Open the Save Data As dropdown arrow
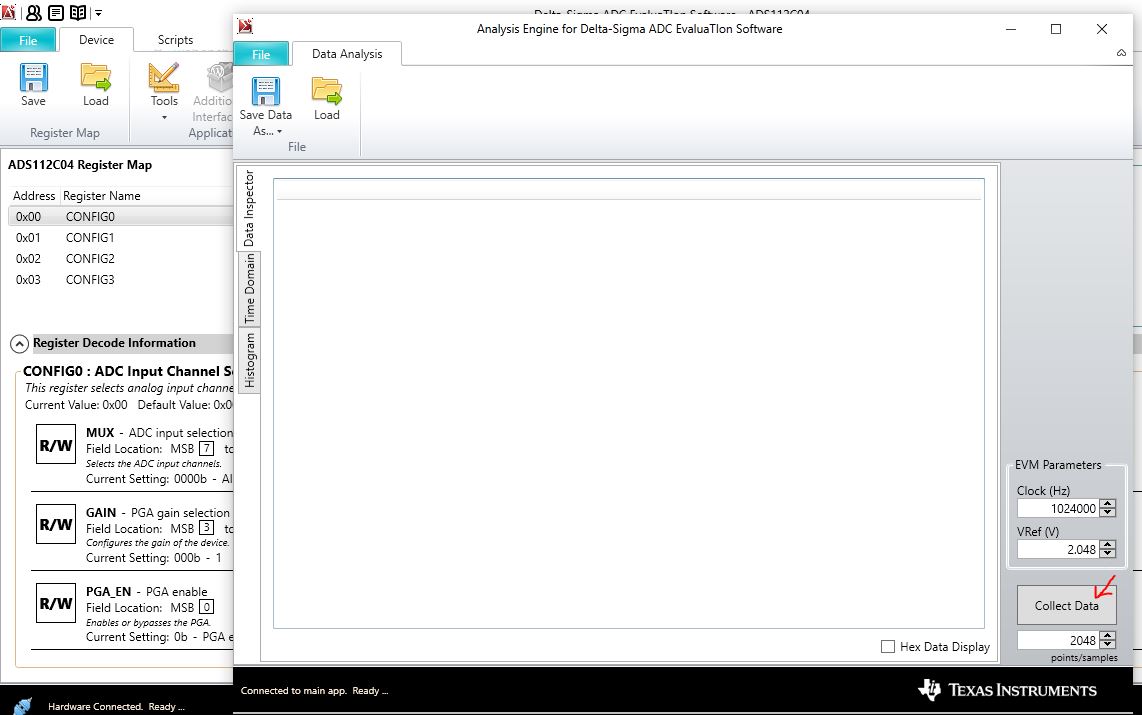This screenshot has height=715, width=1142. click(x=279, y=132)
